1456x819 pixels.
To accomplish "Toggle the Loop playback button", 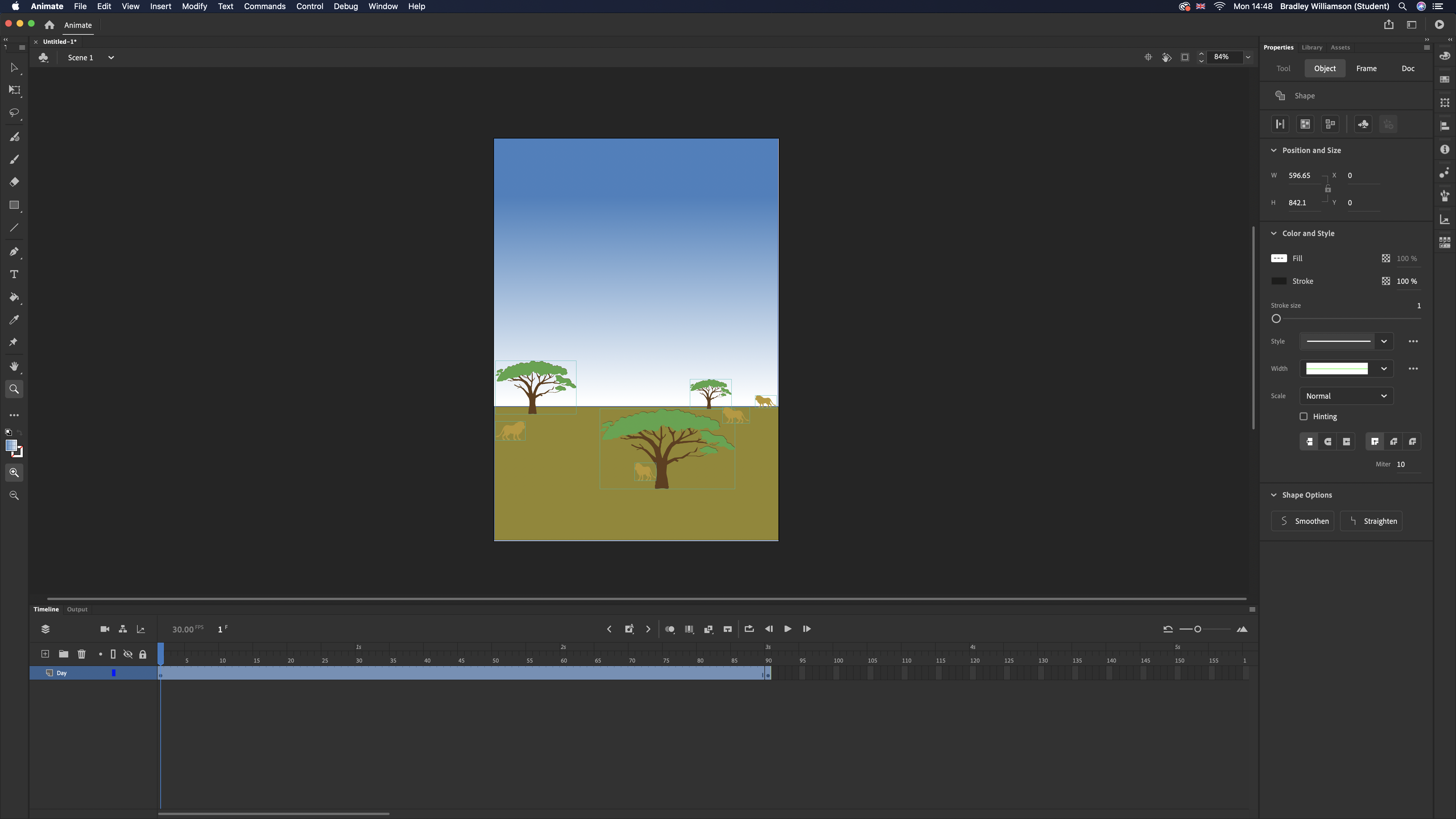I will click(x=749, y=629).
